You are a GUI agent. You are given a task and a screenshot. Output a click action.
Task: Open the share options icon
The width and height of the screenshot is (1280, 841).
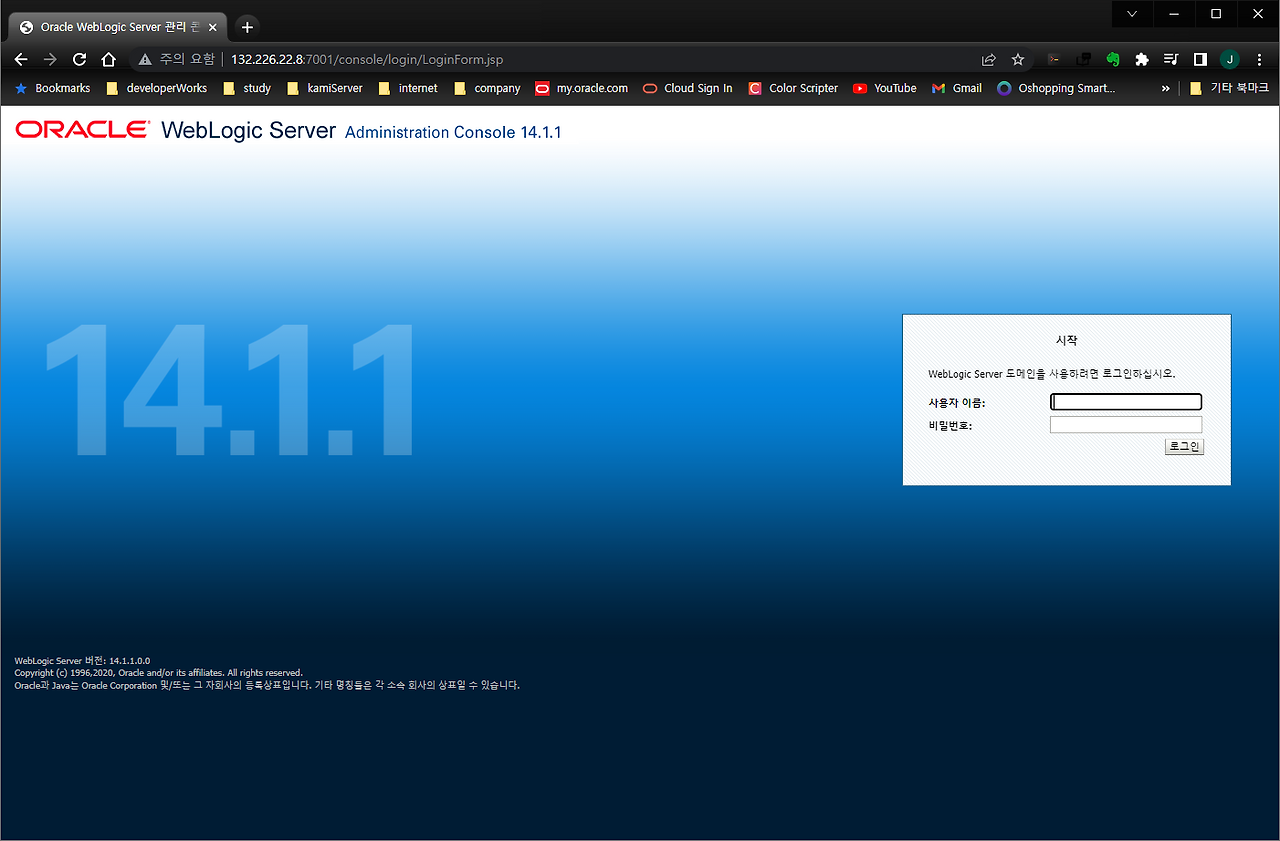pyautogui.click(x=988, y=59)
